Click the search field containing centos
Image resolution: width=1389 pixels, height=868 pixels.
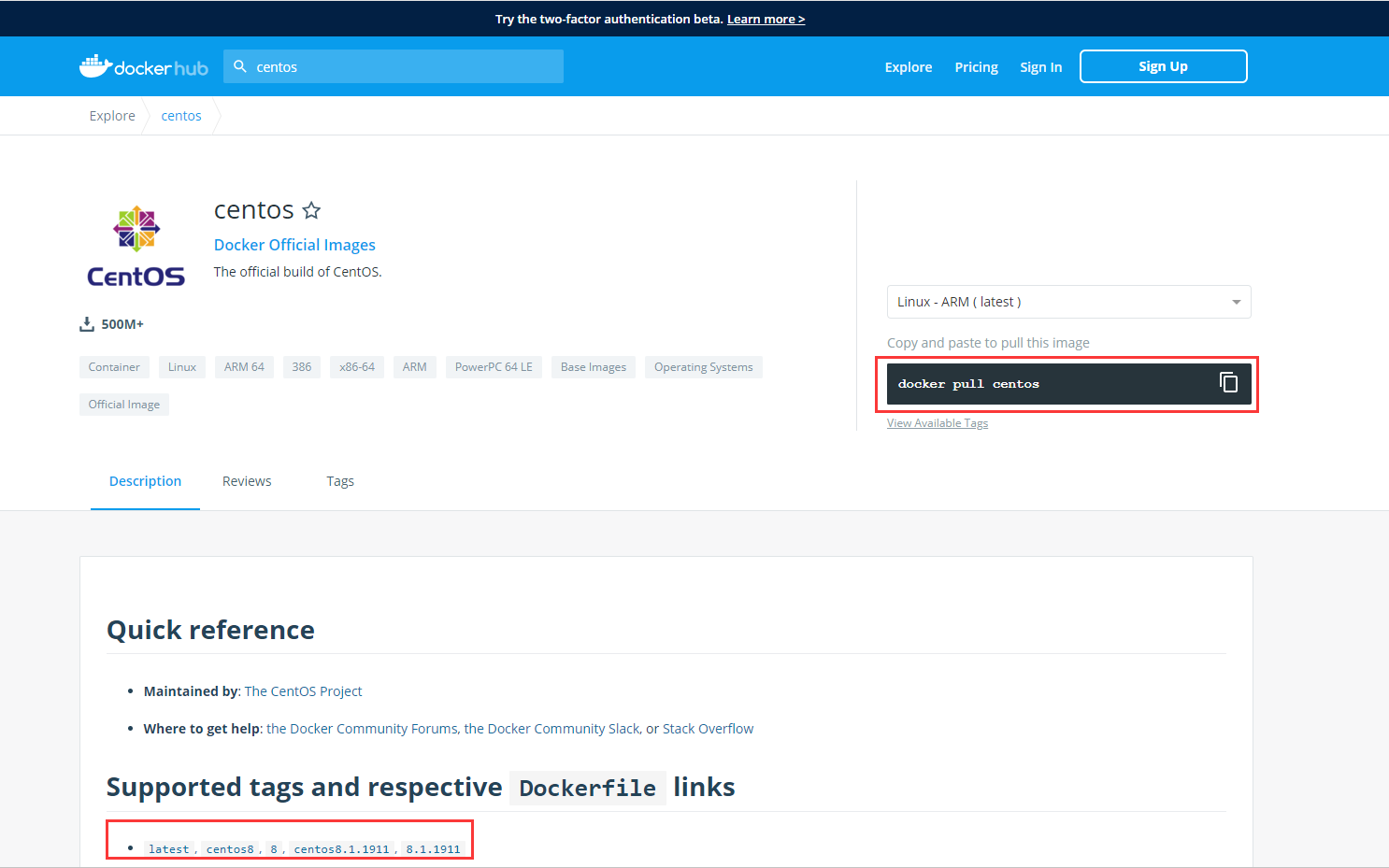393,66
